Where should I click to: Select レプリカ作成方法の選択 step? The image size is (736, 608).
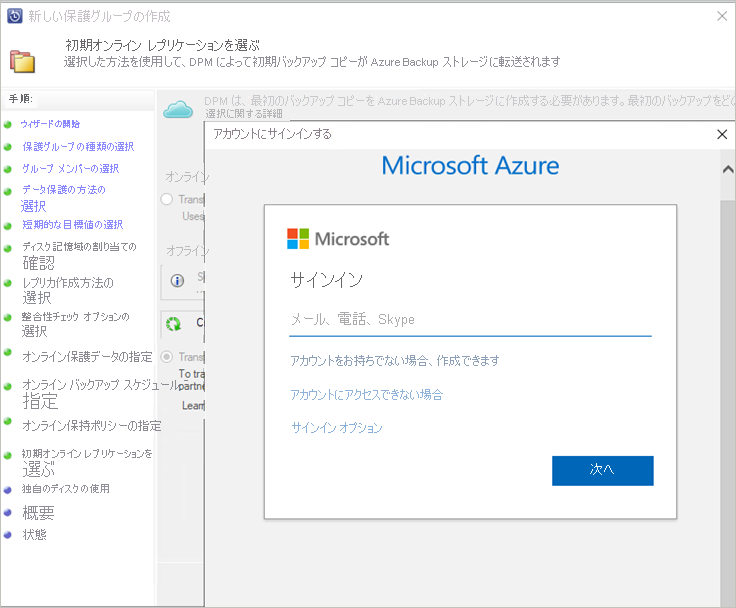pos(68,290)
